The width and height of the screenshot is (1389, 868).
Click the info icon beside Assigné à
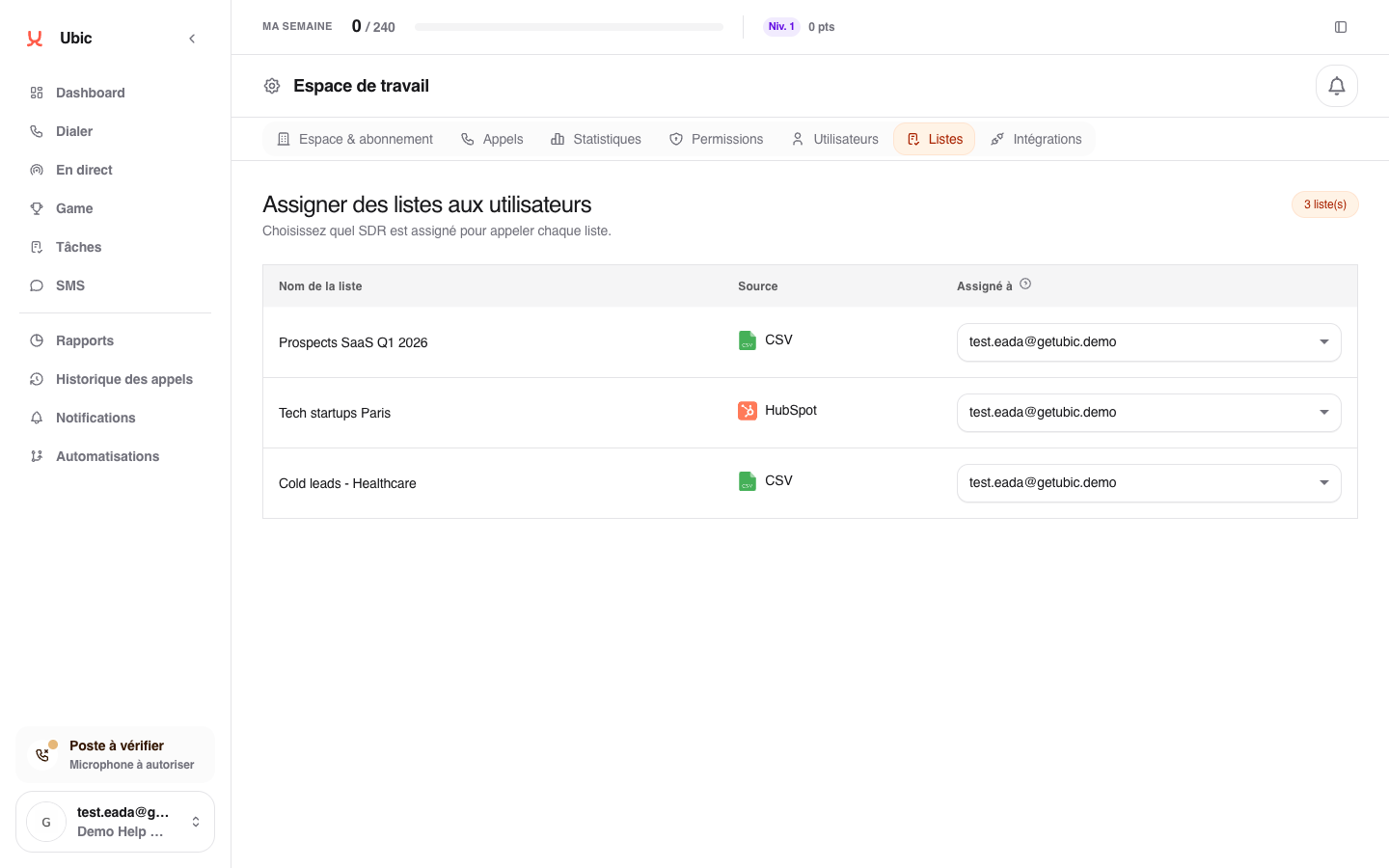click(x=1025, y=285)
